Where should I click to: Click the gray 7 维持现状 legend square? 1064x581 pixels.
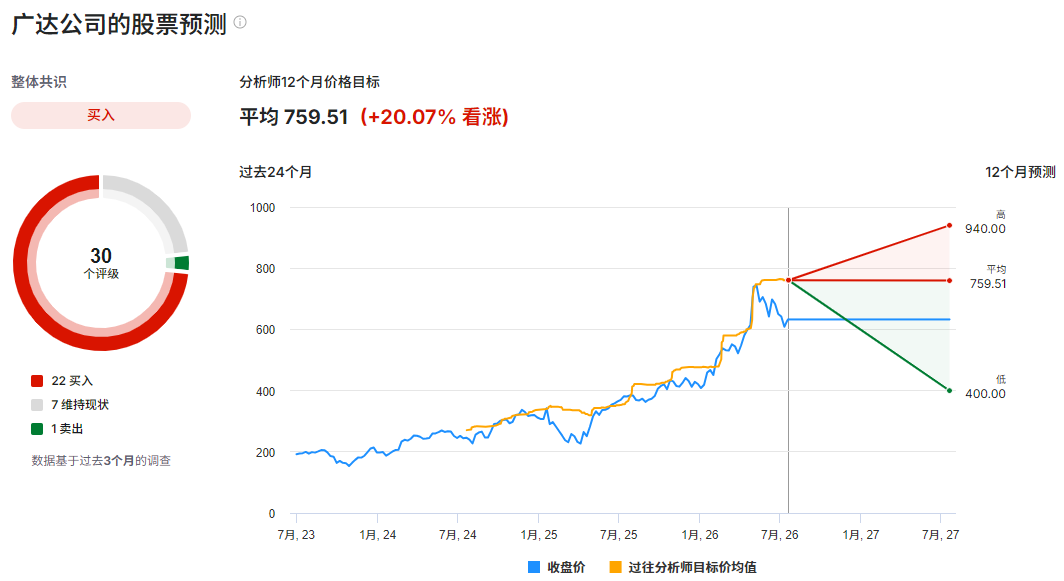(37, 405)
